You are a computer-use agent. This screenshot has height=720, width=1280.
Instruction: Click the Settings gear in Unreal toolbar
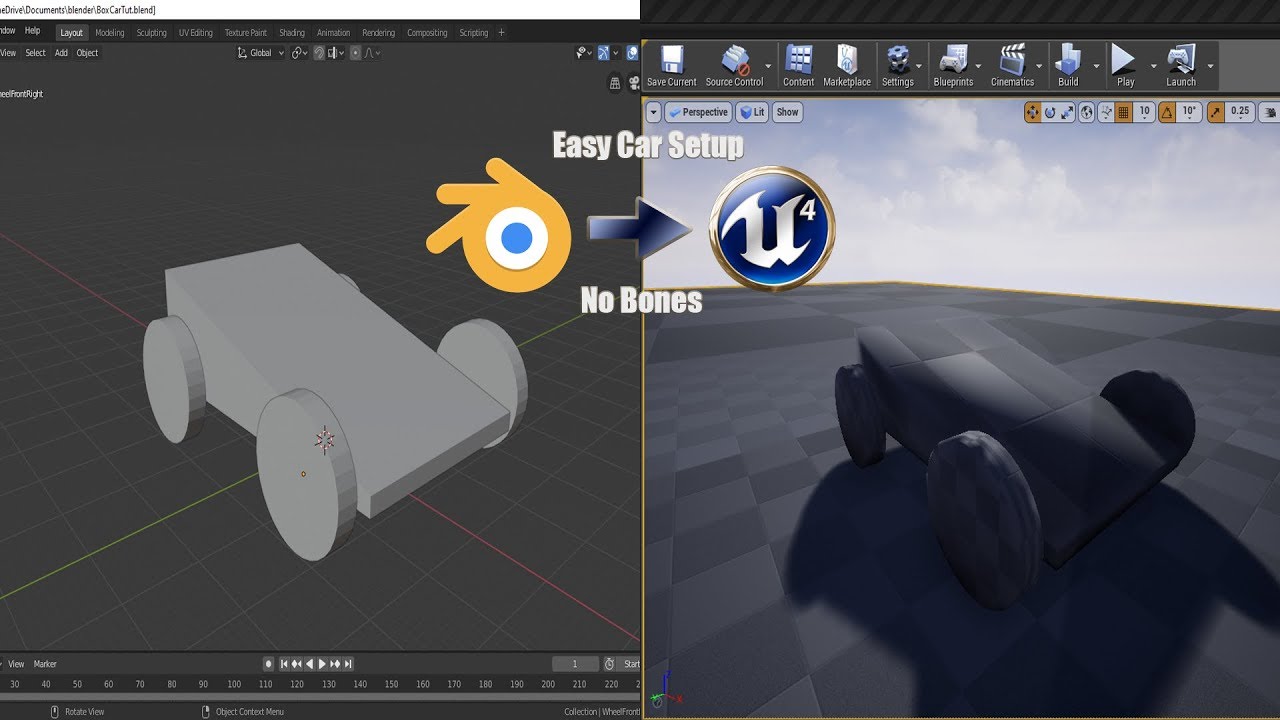897,66
